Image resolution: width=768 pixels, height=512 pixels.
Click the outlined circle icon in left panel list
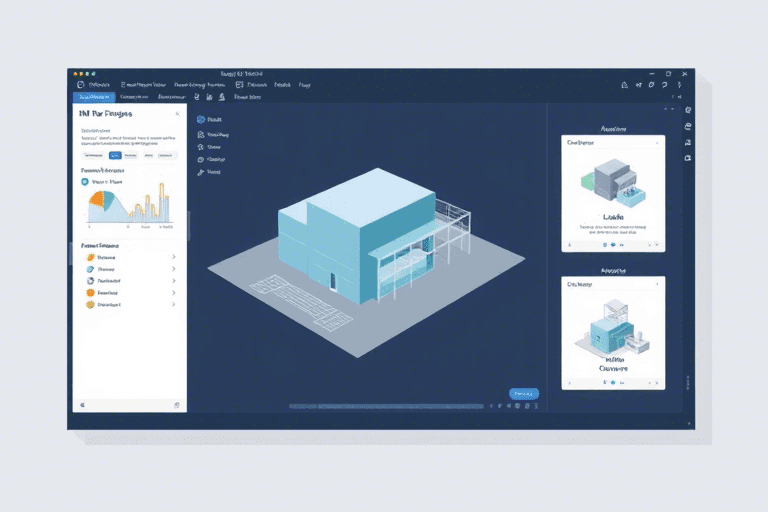tap(90, 281)
